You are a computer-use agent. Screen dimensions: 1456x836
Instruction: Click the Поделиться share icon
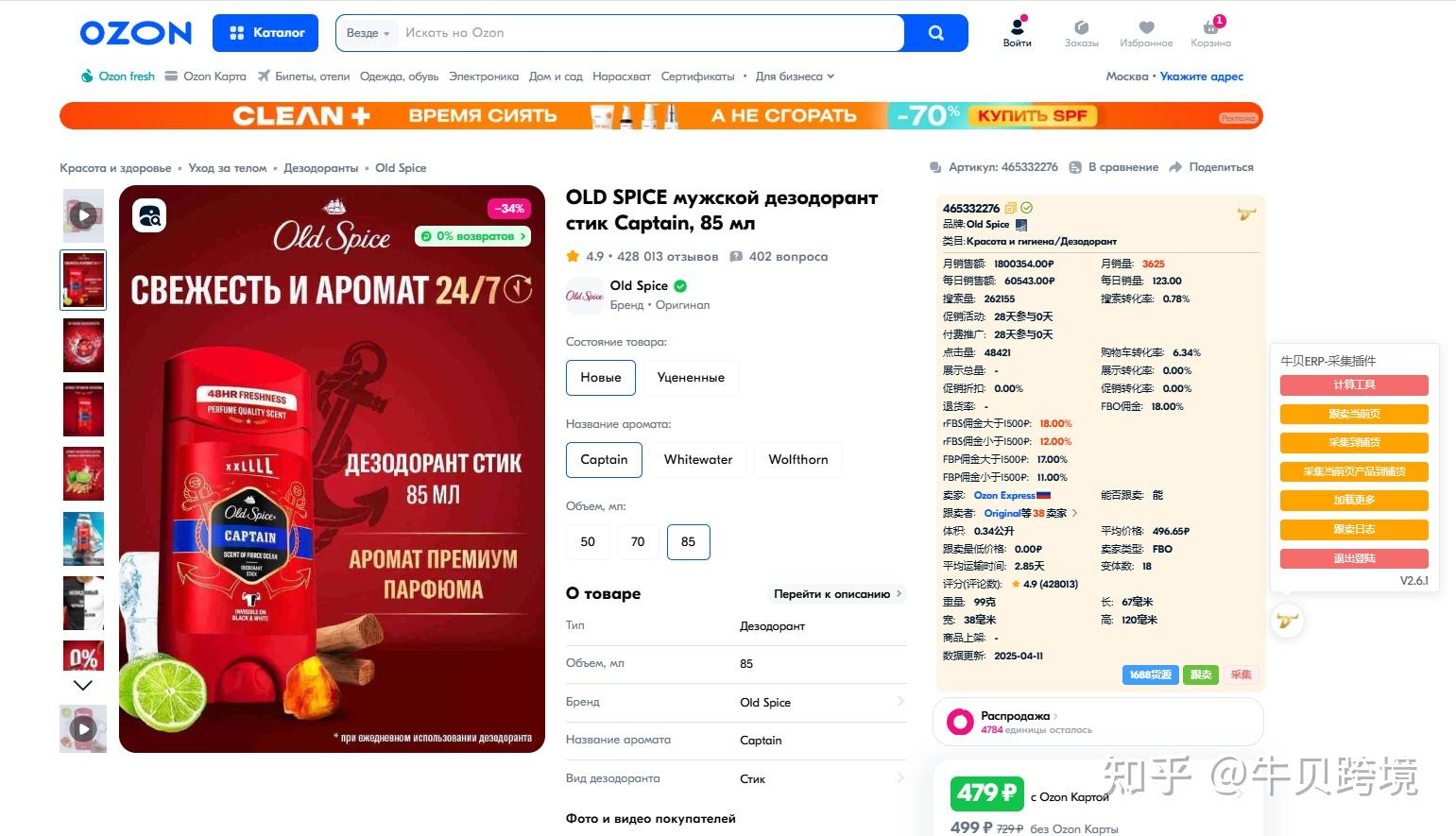point(1175,167)
